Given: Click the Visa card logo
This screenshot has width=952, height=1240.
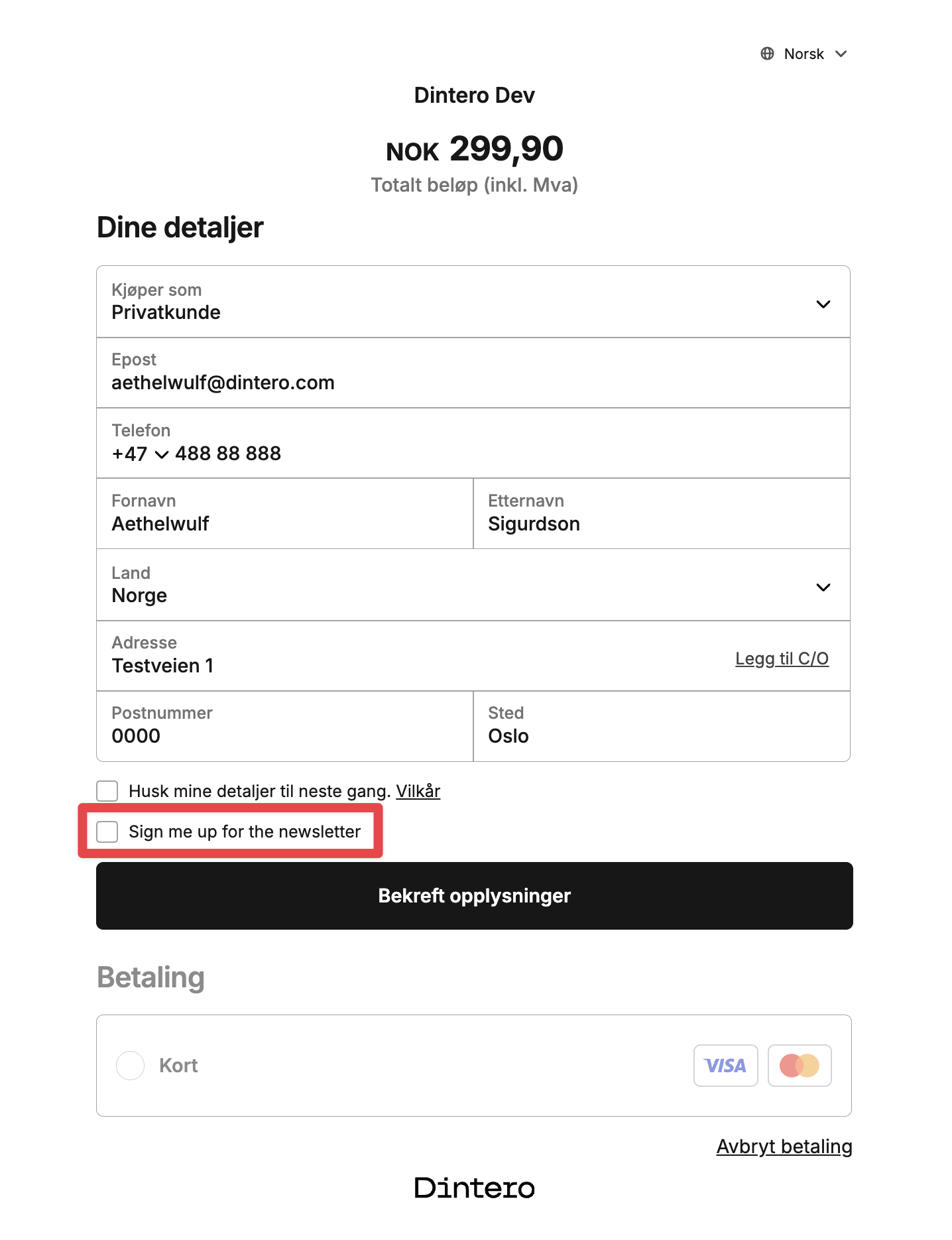Looking at the screenshot, I should tap(725, 1066).
